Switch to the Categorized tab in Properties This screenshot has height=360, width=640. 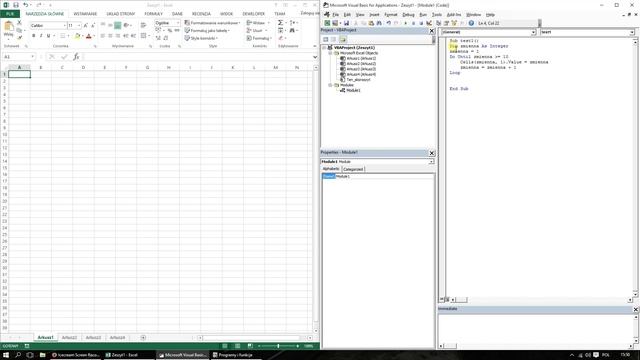tap(353, 169)
